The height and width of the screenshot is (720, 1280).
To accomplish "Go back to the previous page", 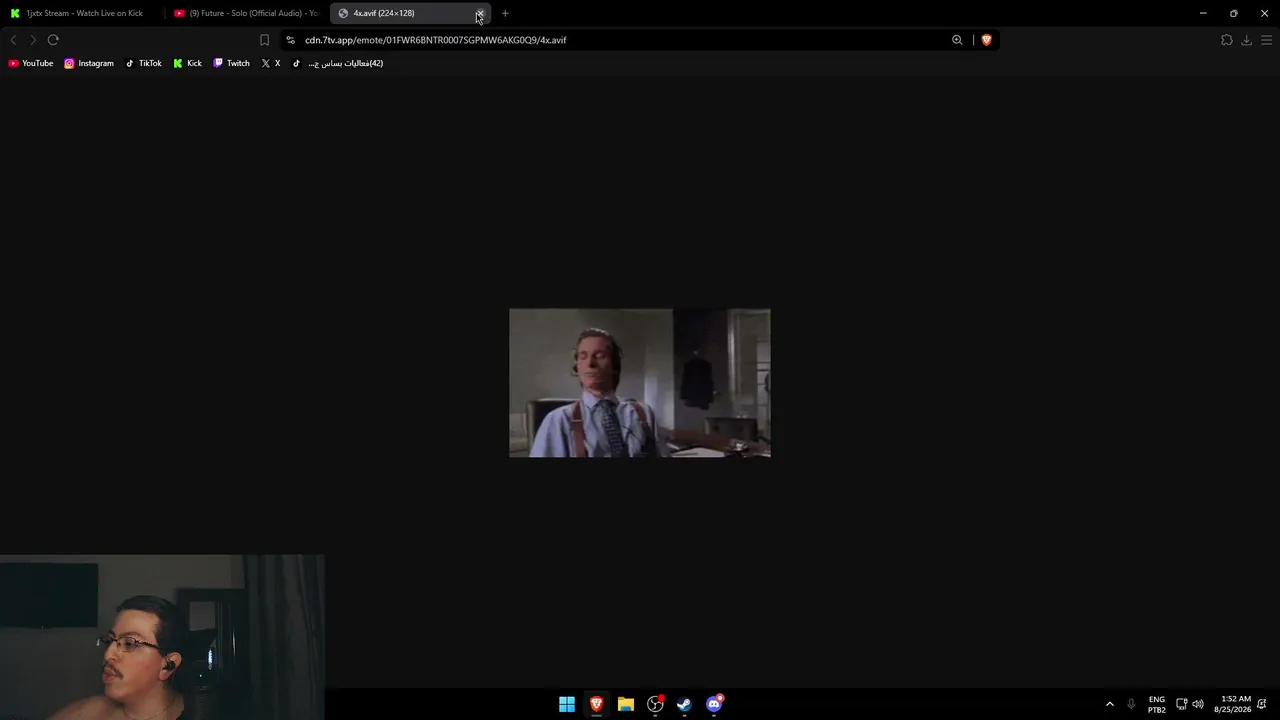I will tap(13, 40).
